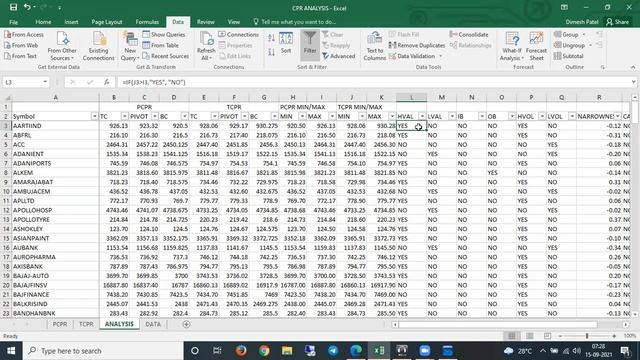Click the Windows Start button
Screen dimensions: 640x360
click(11, 351)
